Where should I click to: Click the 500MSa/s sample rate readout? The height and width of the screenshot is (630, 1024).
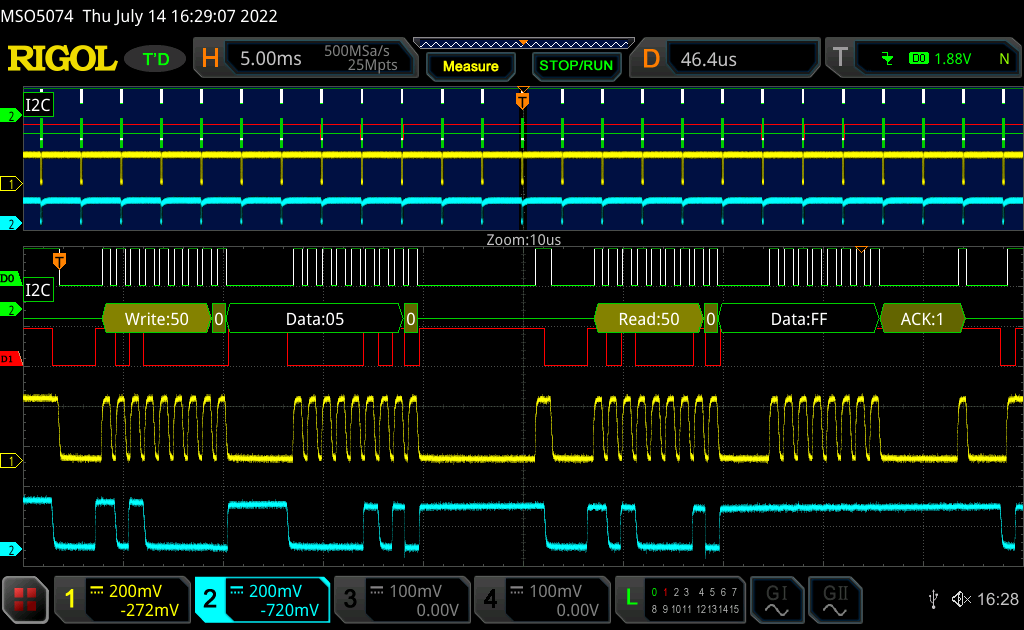point(357,51)
